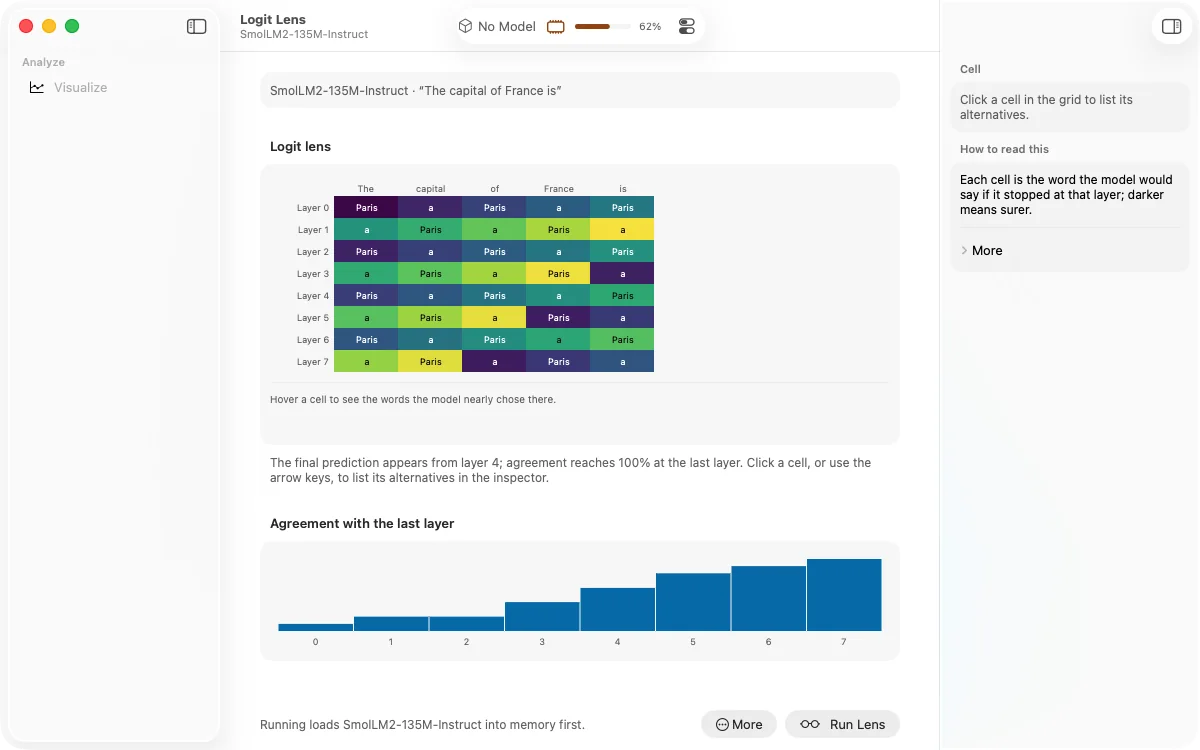Click the agreement bar for layer 1
Image resolution: width=1200 pixels, height=750 pixels.
point(391,624)
